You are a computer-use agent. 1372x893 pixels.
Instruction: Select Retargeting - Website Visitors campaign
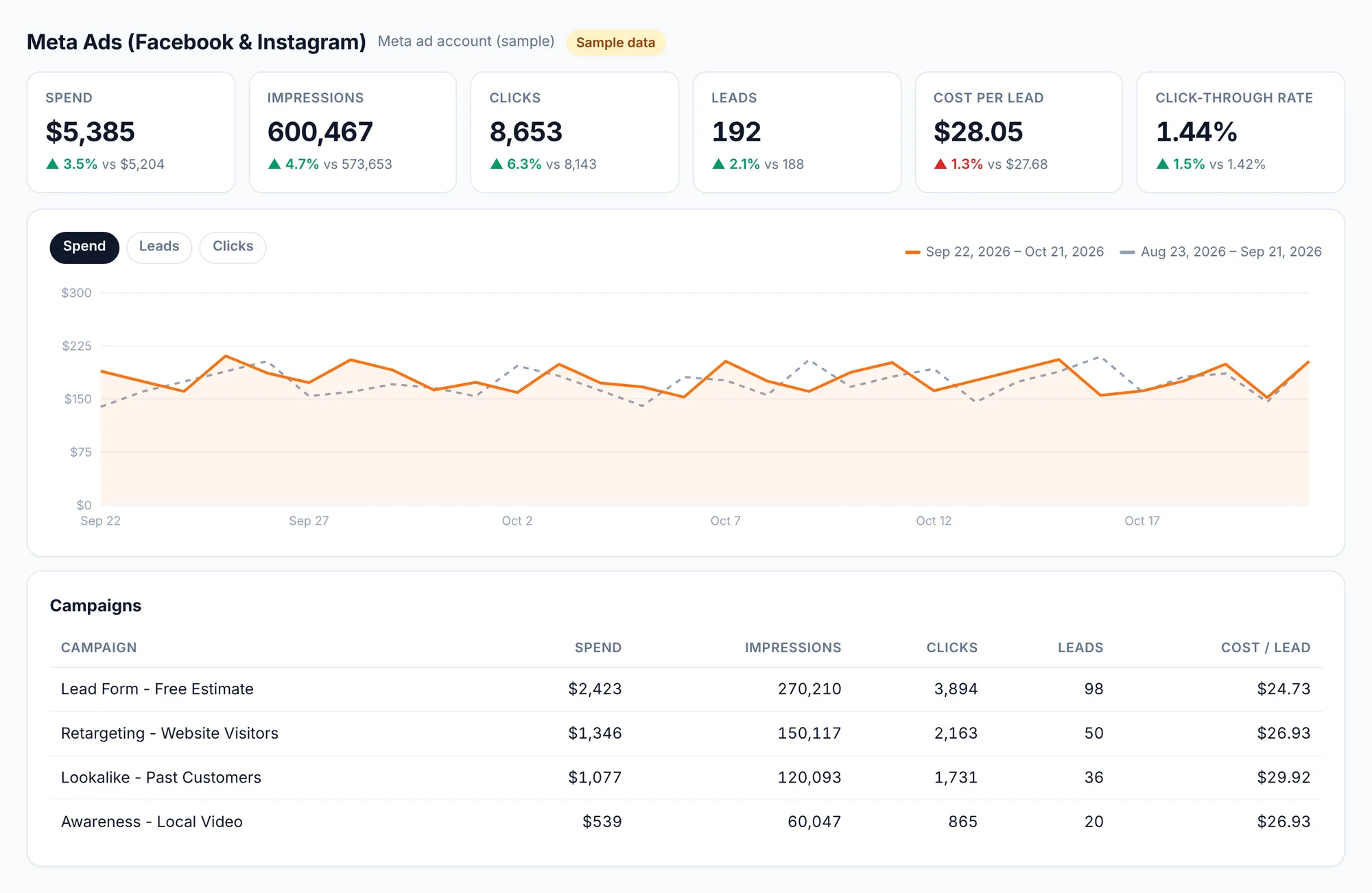[686, 733]
